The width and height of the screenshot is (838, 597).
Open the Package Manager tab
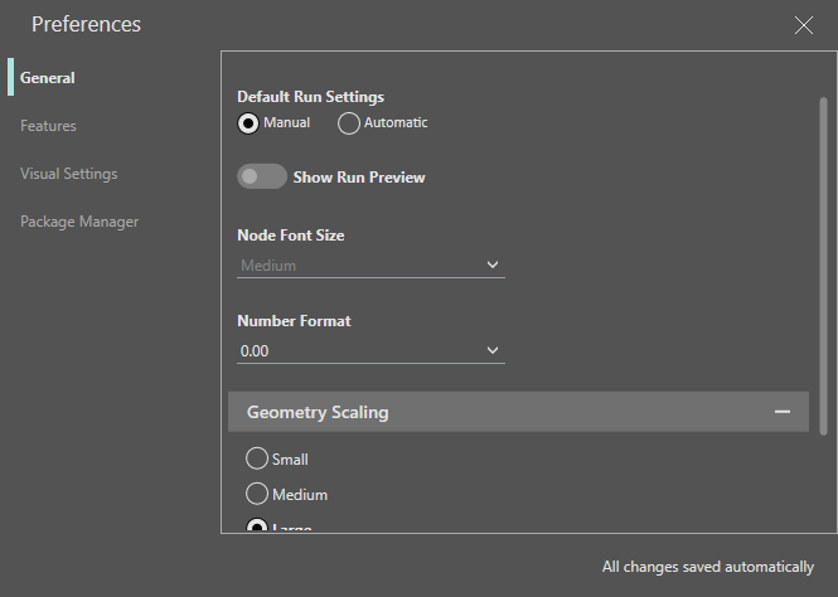(x=80, y=222)
